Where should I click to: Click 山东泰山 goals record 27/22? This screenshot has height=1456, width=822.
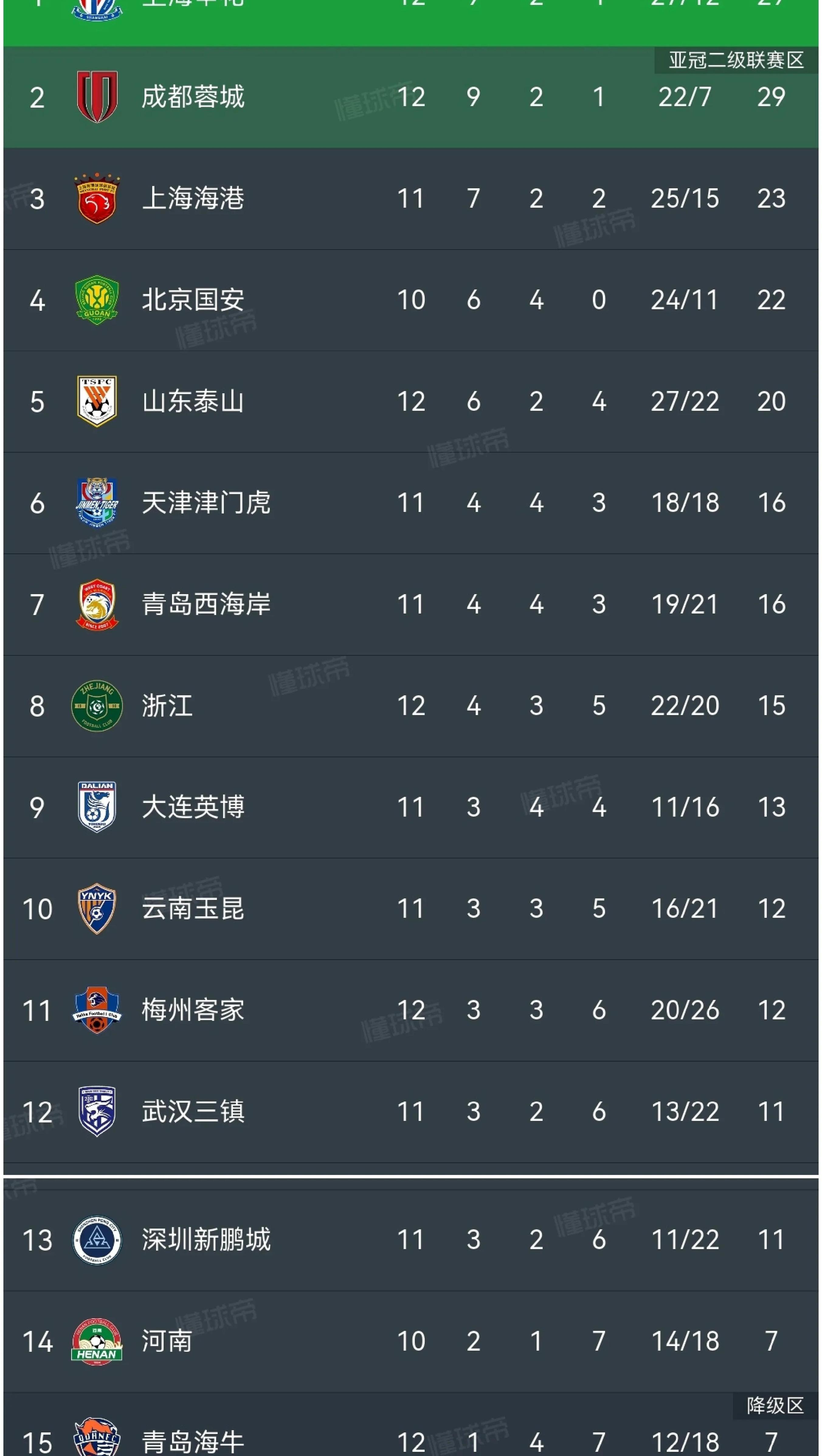coord(685,401)
